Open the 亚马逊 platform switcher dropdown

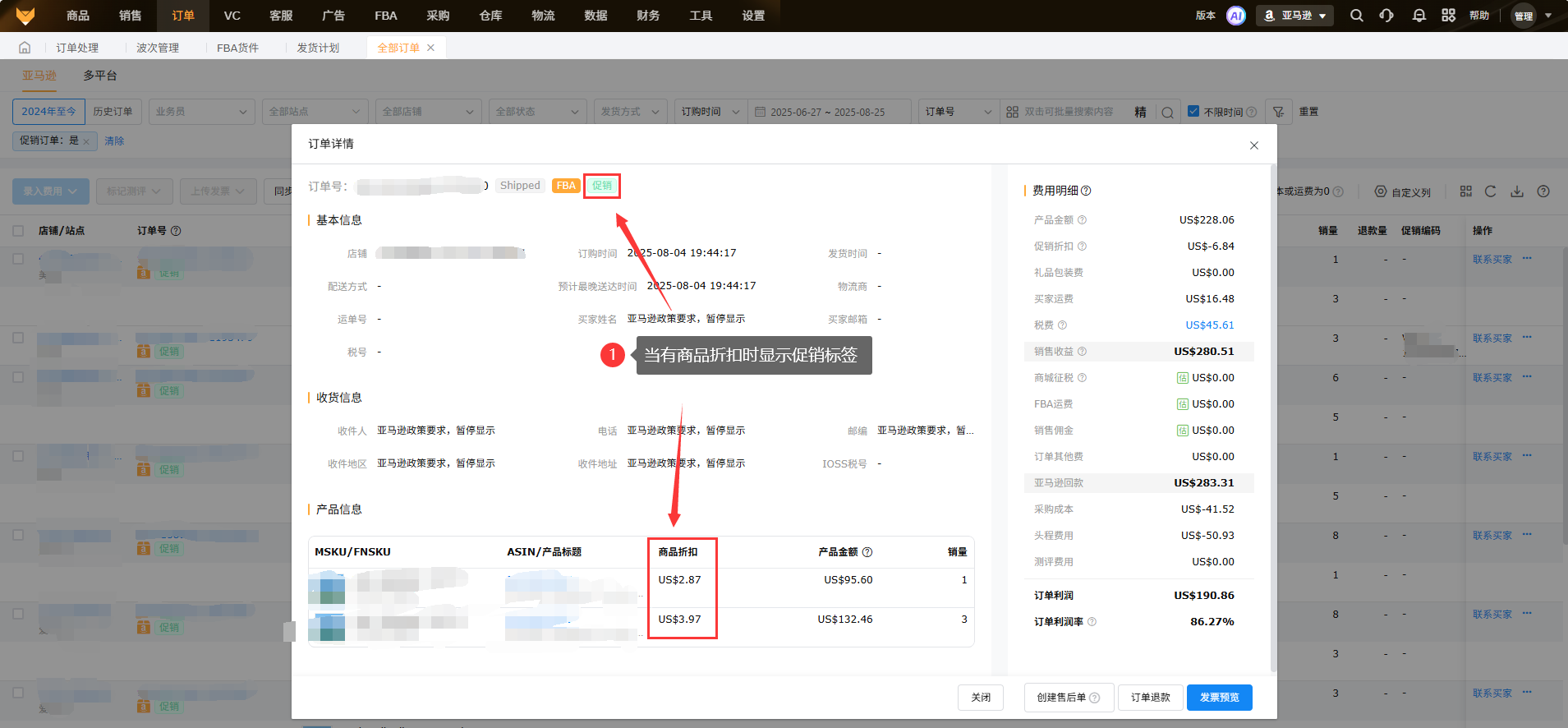point(1294,16)
